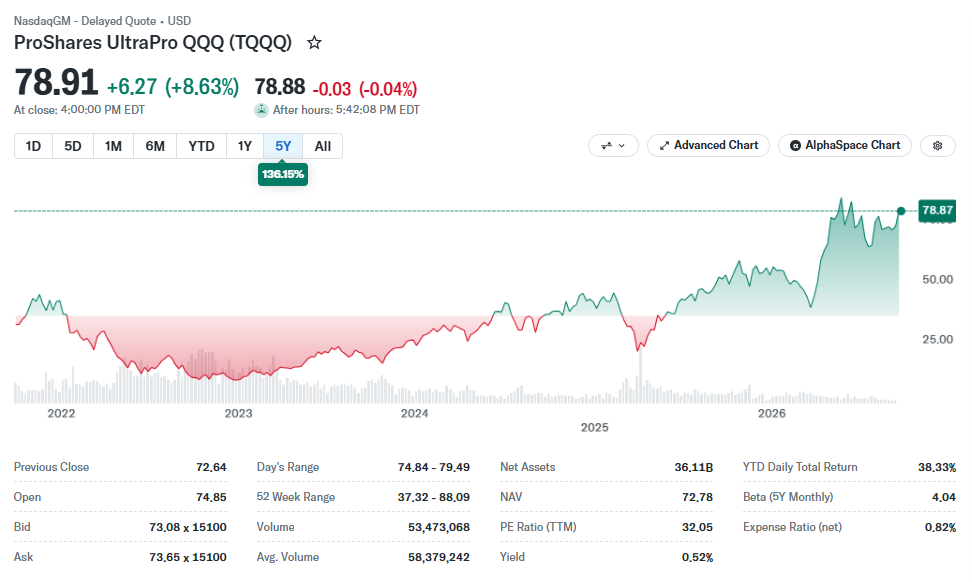Click the current price dot on chart
Image resolution: width=972 pixels, height=582 pixels.
tap(901, 211)
